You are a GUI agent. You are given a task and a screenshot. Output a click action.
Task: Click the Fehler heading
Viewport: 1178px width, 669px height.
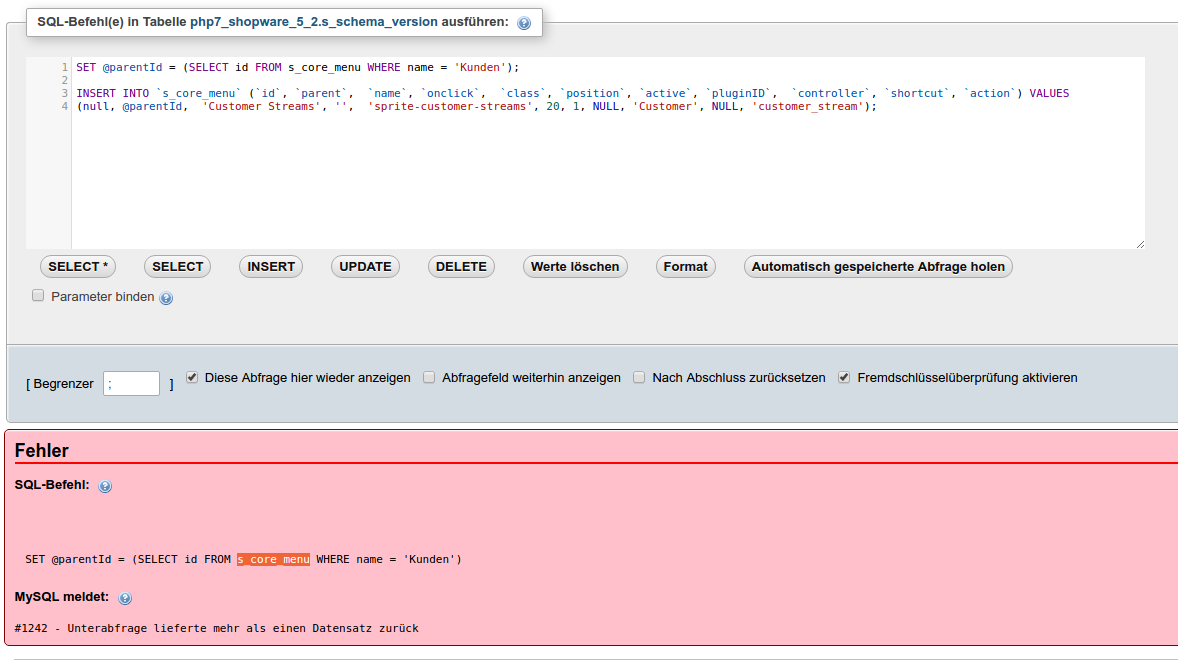(x=41, y=450)
